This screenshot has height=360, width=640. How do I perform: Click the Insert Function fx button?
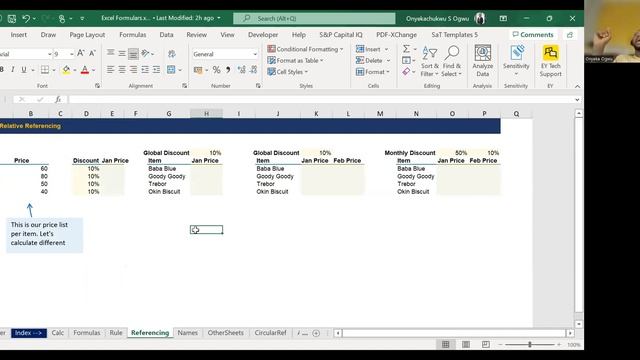point(58,99)
